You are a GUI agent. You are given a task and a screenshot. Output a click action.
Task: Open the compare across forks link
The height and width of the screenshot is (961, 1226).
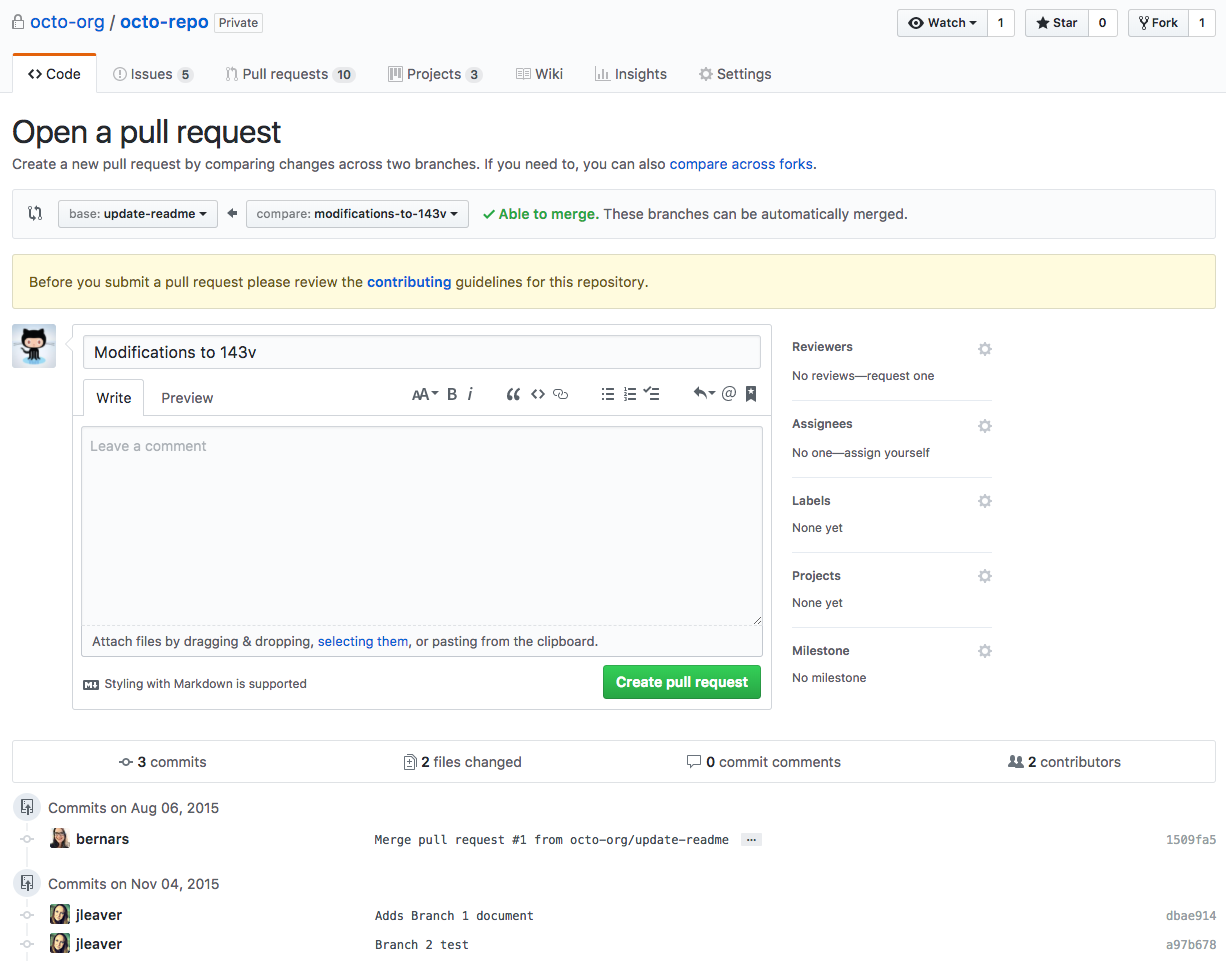(741, 164)
